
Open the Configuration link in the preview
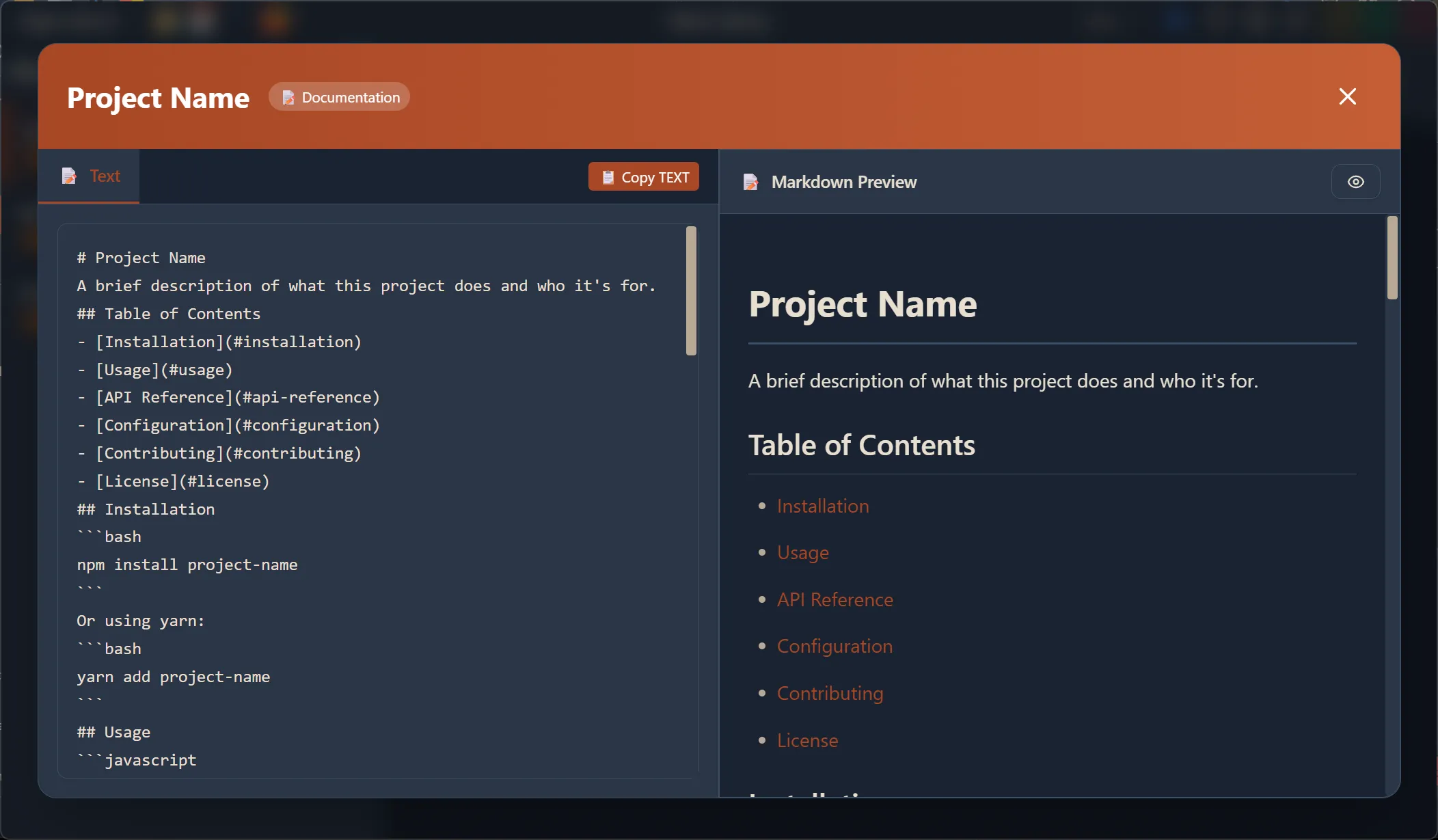tap(835, 646)
